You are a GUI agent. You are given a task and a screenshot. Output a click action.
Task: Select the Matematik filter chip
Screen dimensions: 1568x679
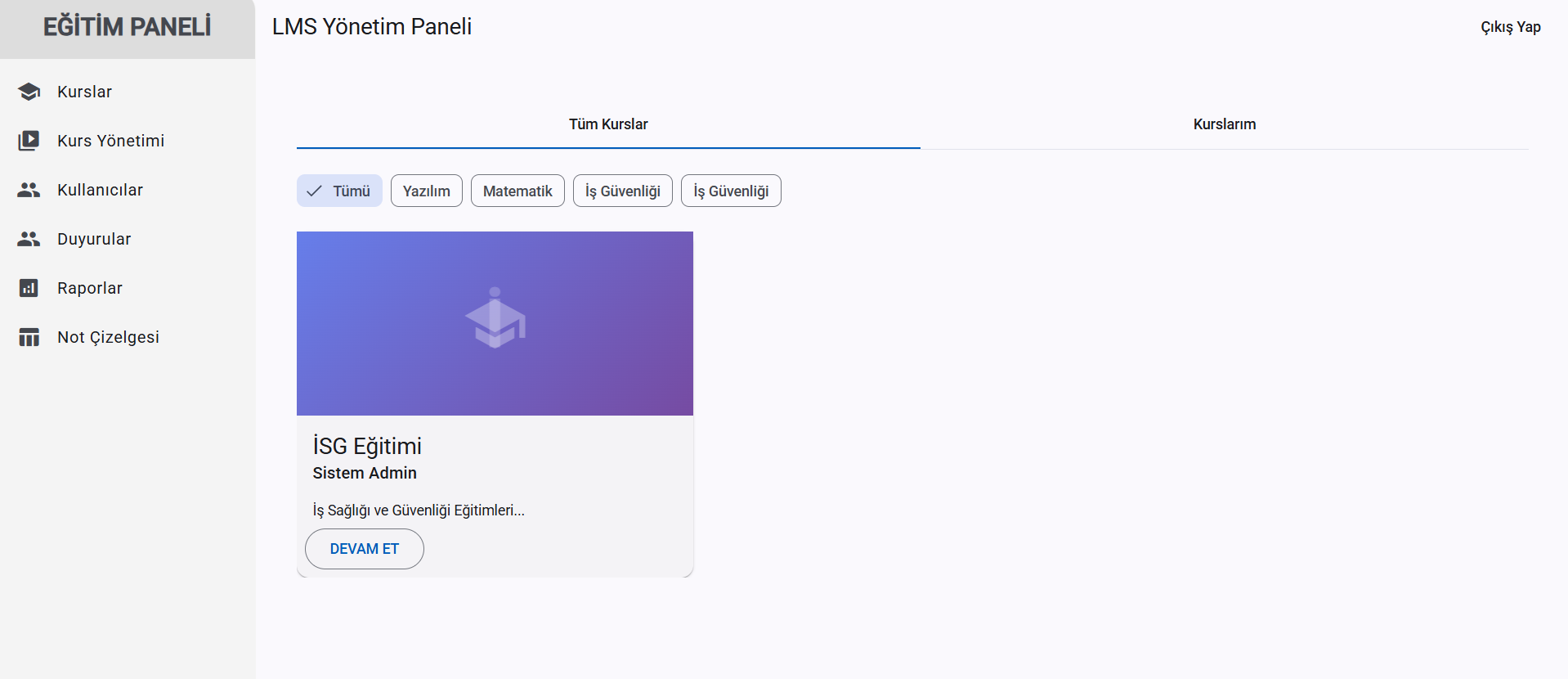coord(517,191)
